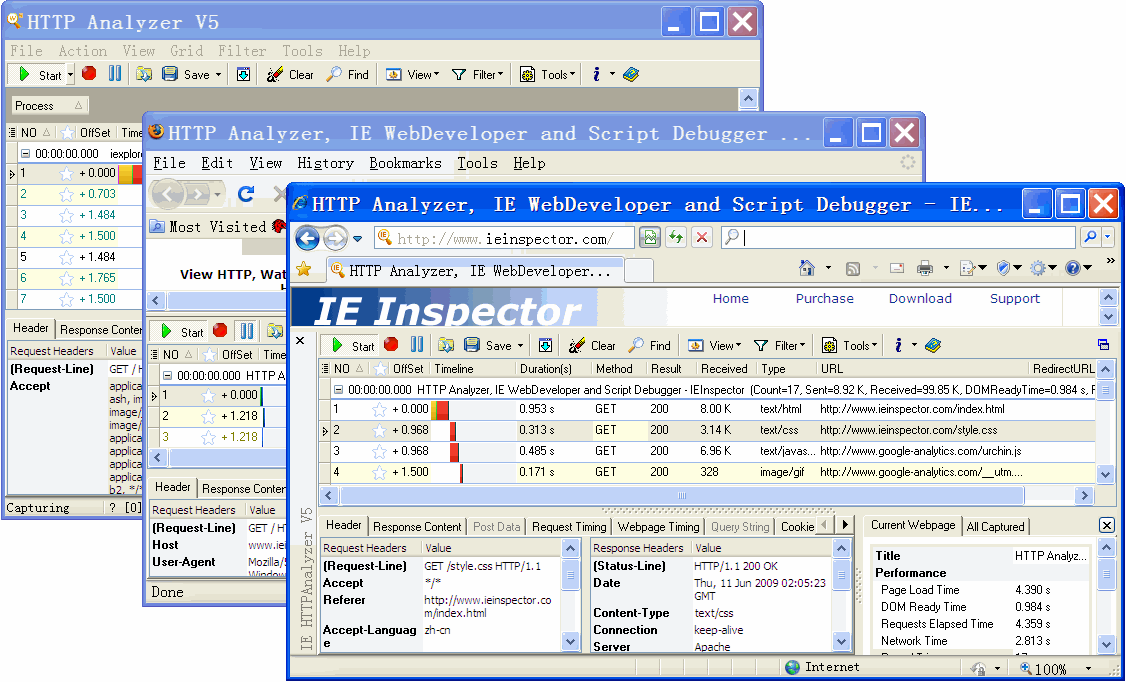1126x682 pixels.
Task: Open the Filter dropdown in the IE analyzer toolbar
Action: click(780, 345)
